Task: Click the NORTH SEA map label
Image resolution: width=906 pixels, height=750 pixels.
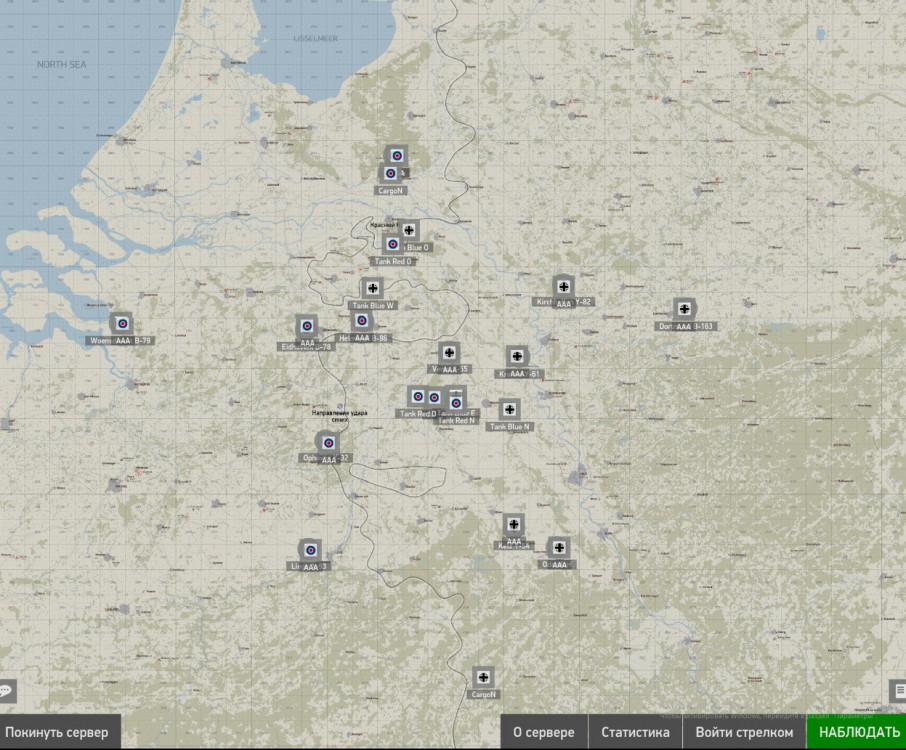Action: pos(62,65)
